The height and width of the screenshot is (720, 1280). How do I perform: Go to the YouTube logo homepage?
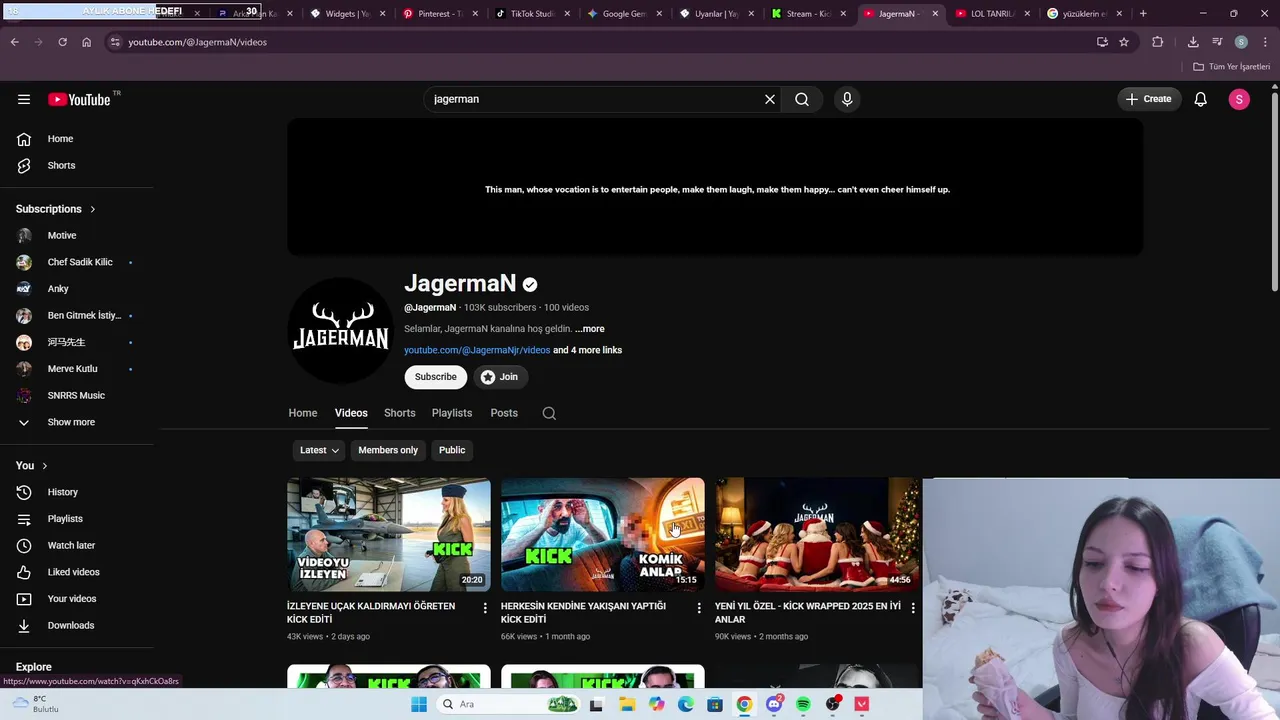point(79,99)
